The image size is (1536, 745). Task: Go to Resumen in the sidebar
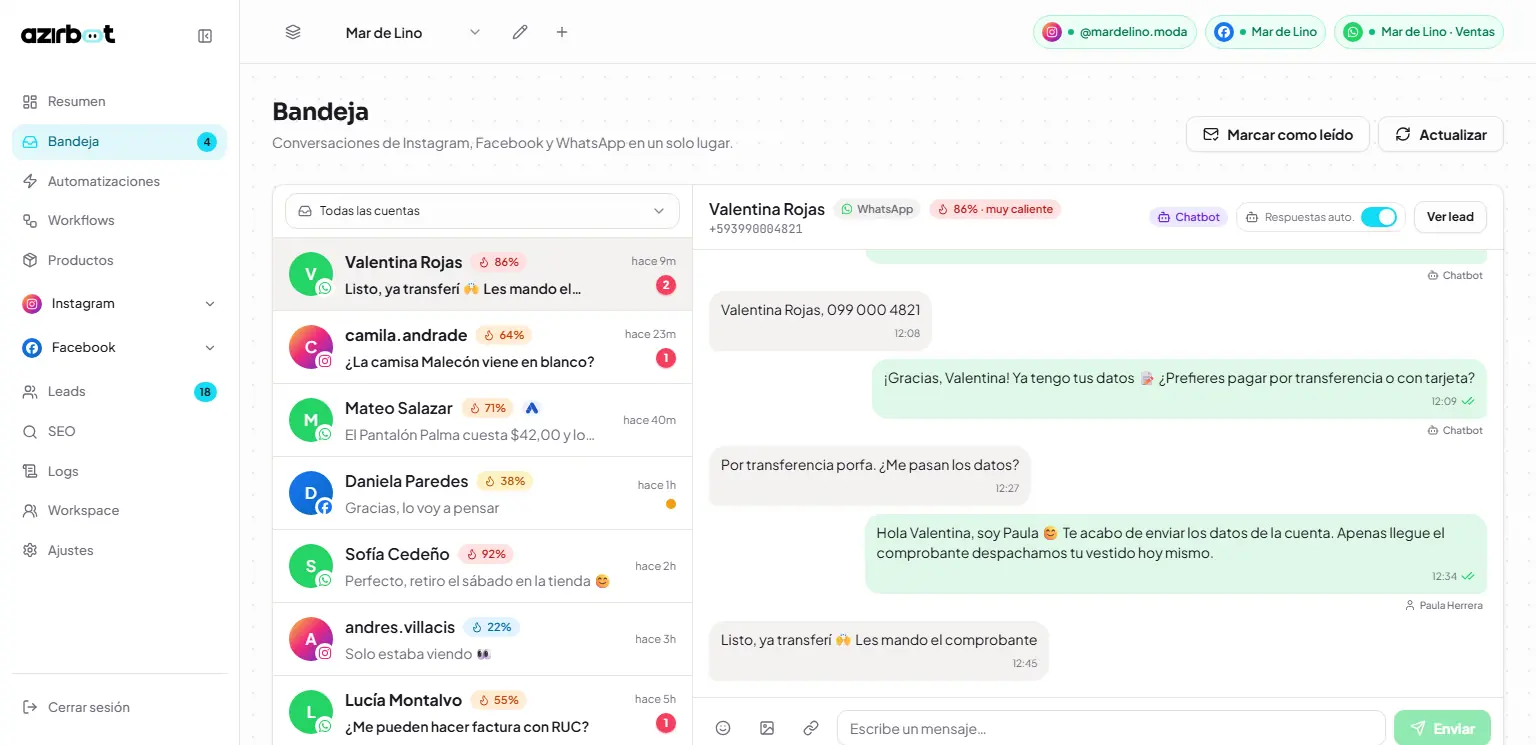pos(120,101)
